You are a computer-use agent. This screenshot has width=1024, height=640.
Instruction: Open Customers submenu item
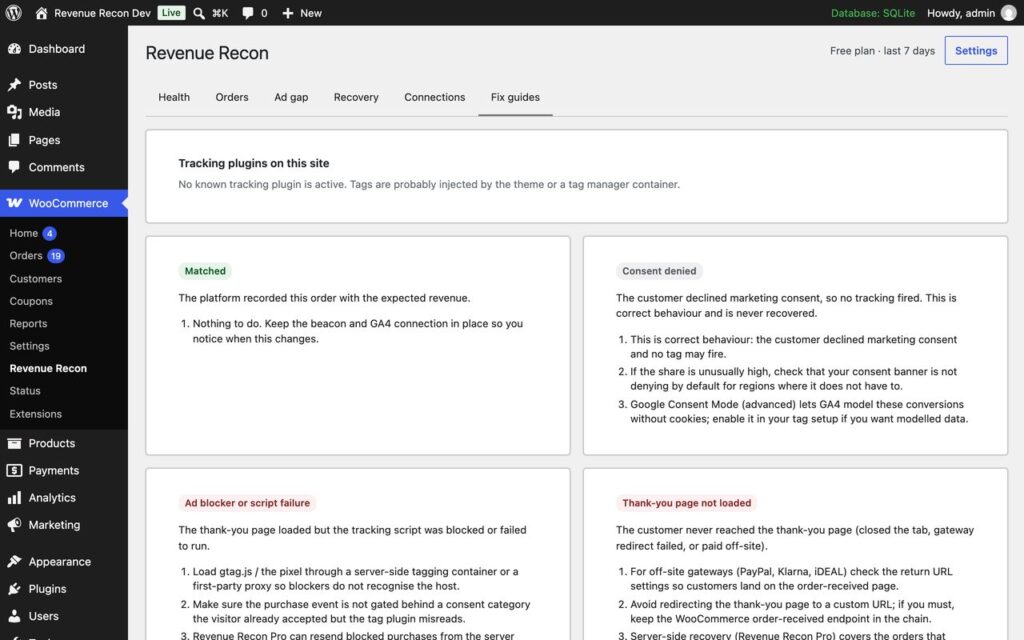(35, 279)
